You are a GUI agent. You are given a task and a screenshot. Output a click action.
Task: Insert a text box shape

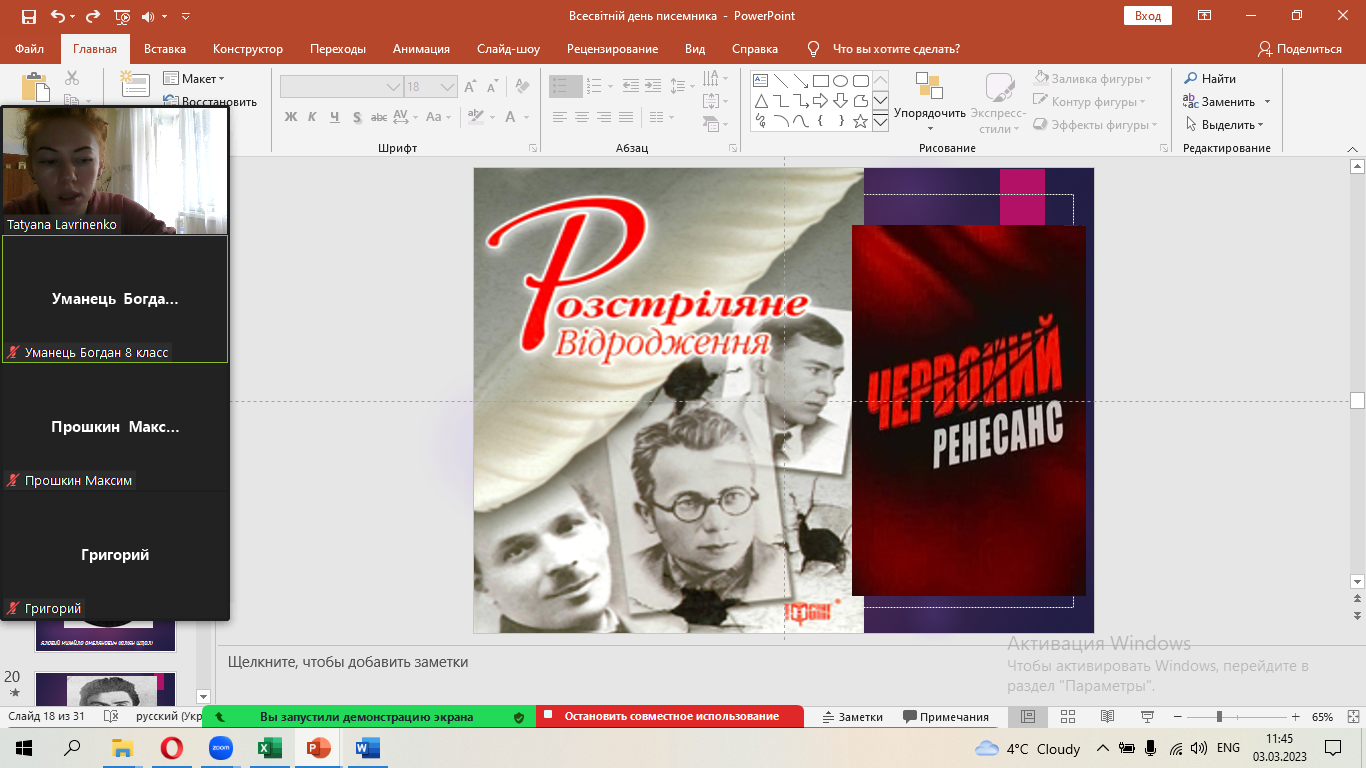(x=760, y=81)
